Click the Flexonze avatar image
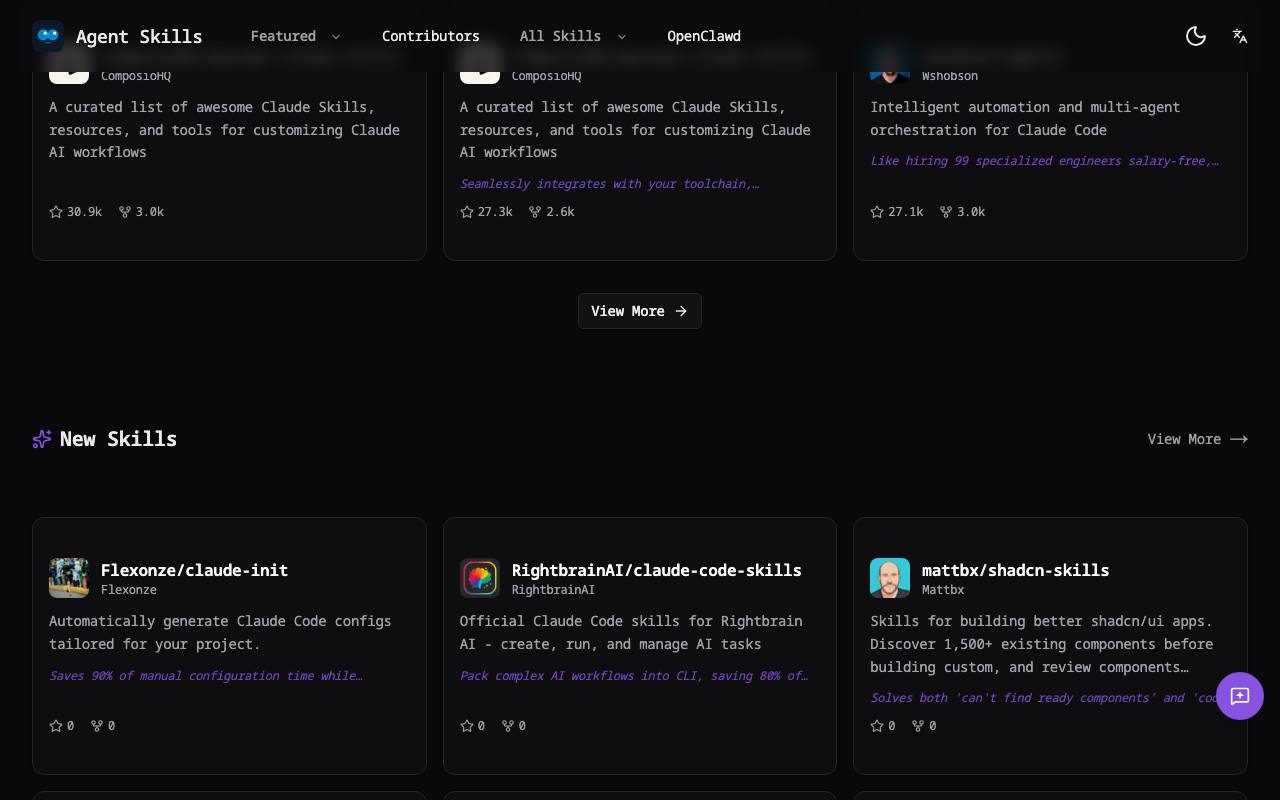1280x800 pixels. click(x=69, y=578)
